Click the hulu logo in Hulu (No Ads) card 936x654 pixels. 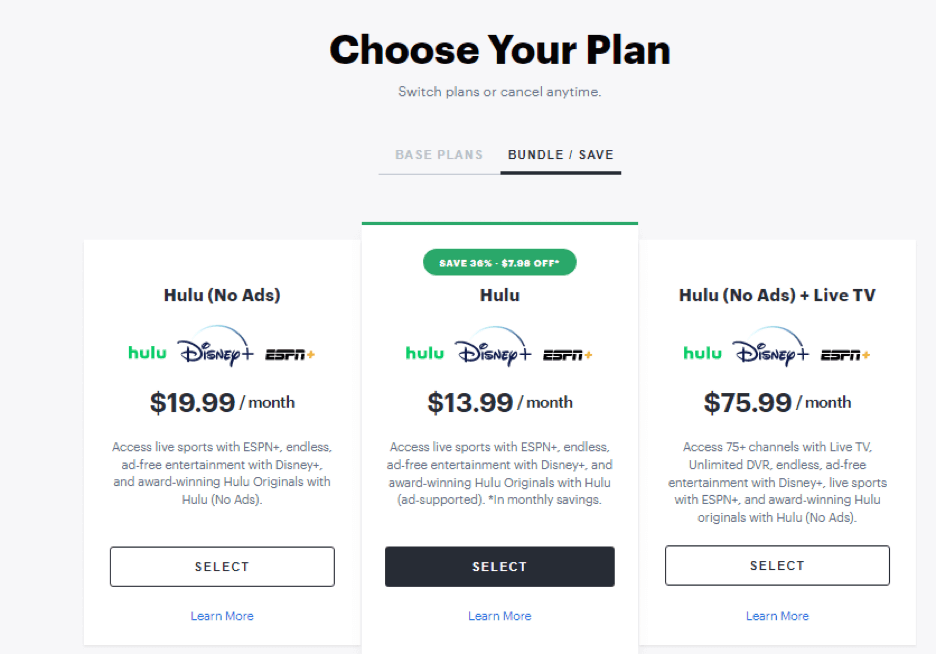147,351
